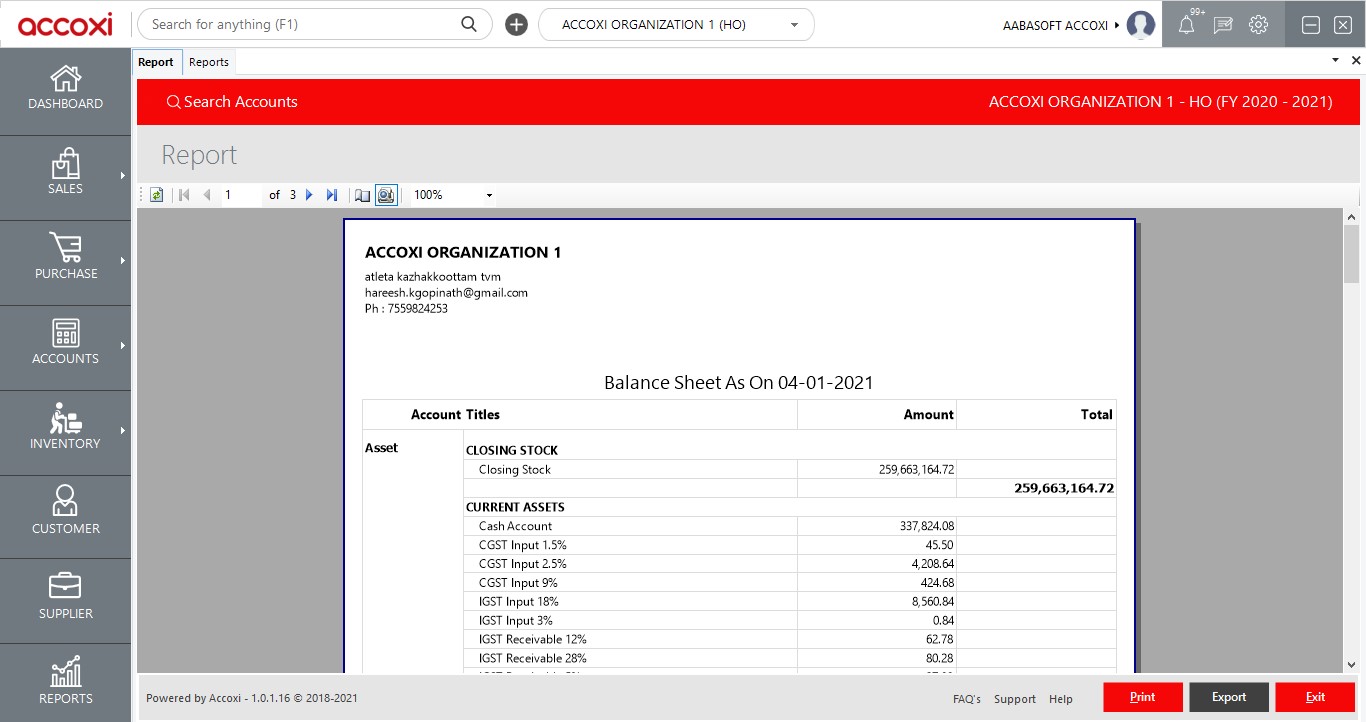Open the Accoxi search magnifier icon
Image resolution: width=1366 pixels, height=722 pixels.
pyautogui.click(x=468, y=23)
